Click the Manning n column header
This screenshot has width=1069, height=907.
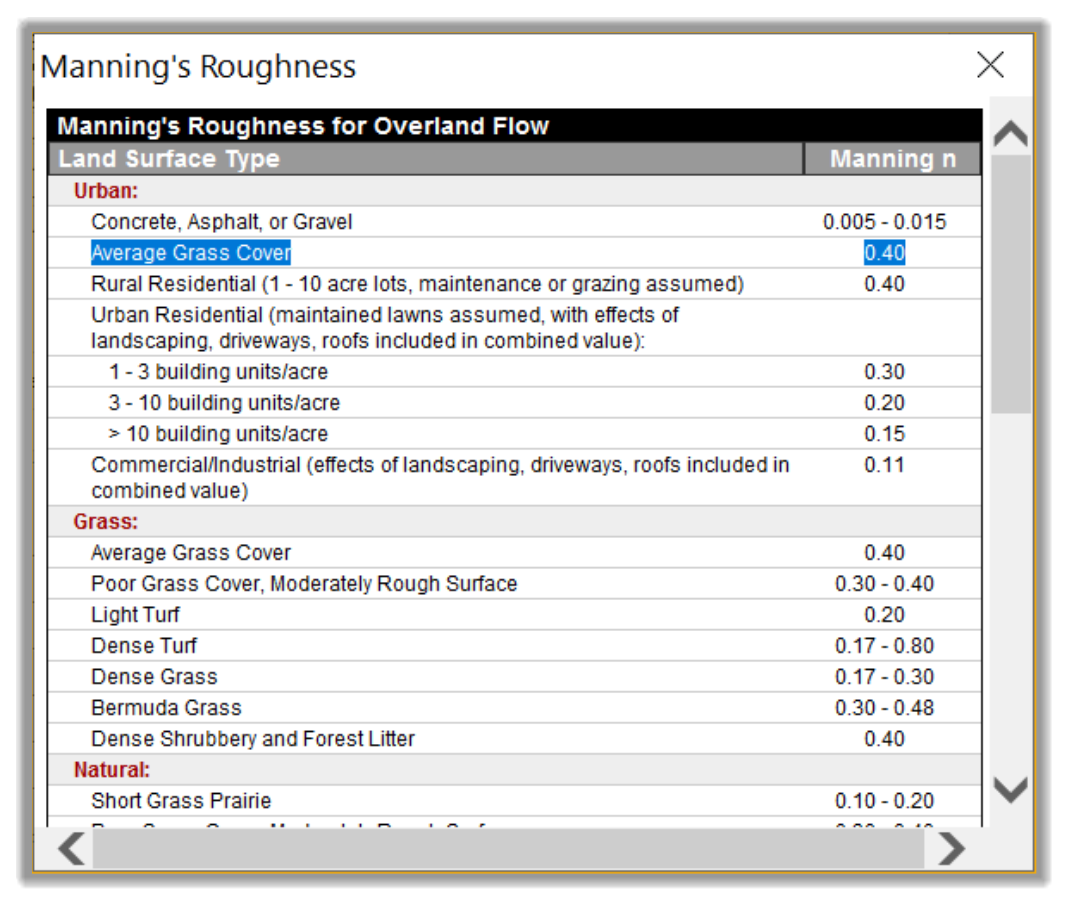click(x=892, y=158)
